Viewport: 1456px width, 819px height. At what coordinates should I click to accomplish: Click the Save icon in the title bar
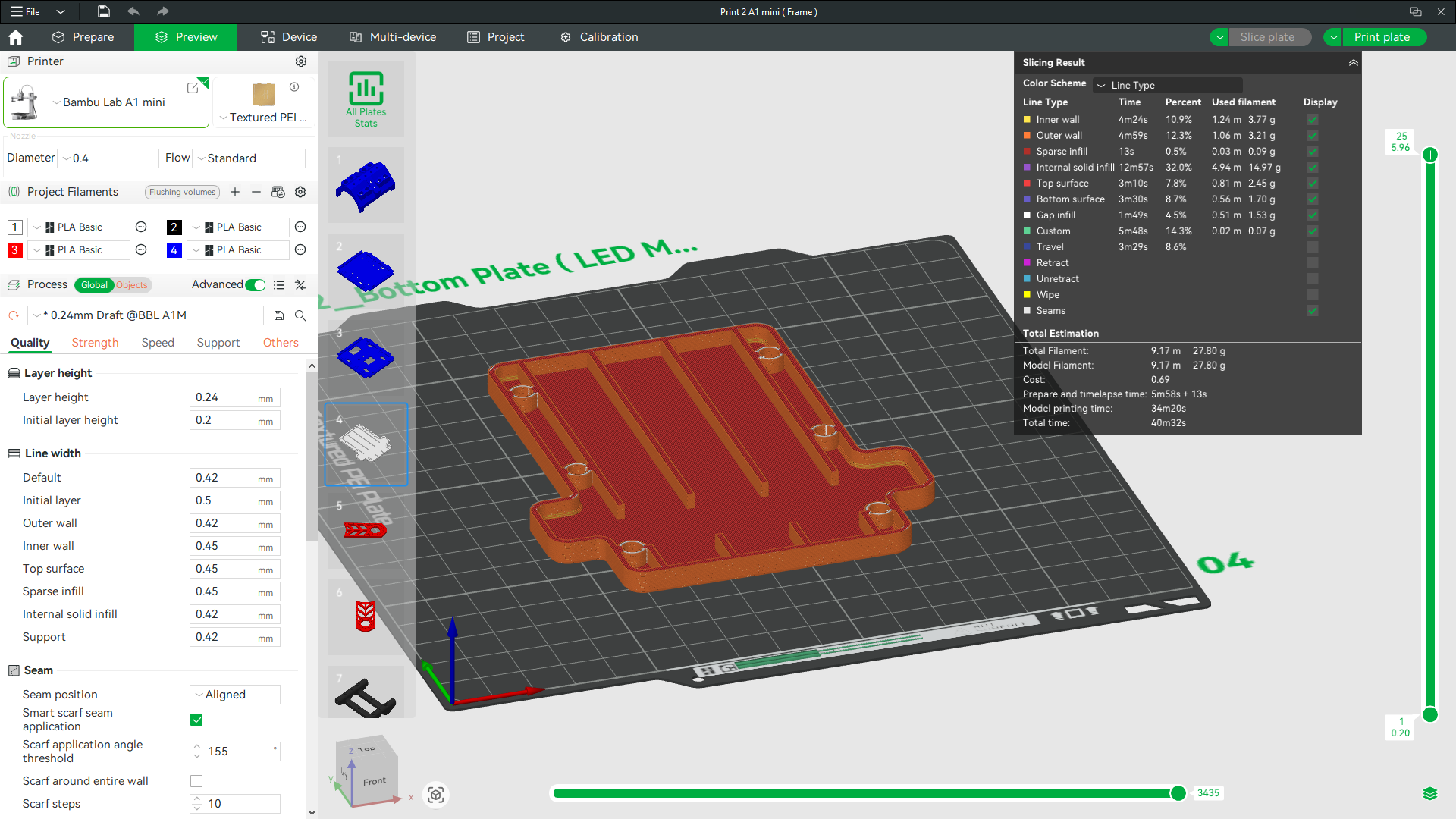tap(104, 11)
